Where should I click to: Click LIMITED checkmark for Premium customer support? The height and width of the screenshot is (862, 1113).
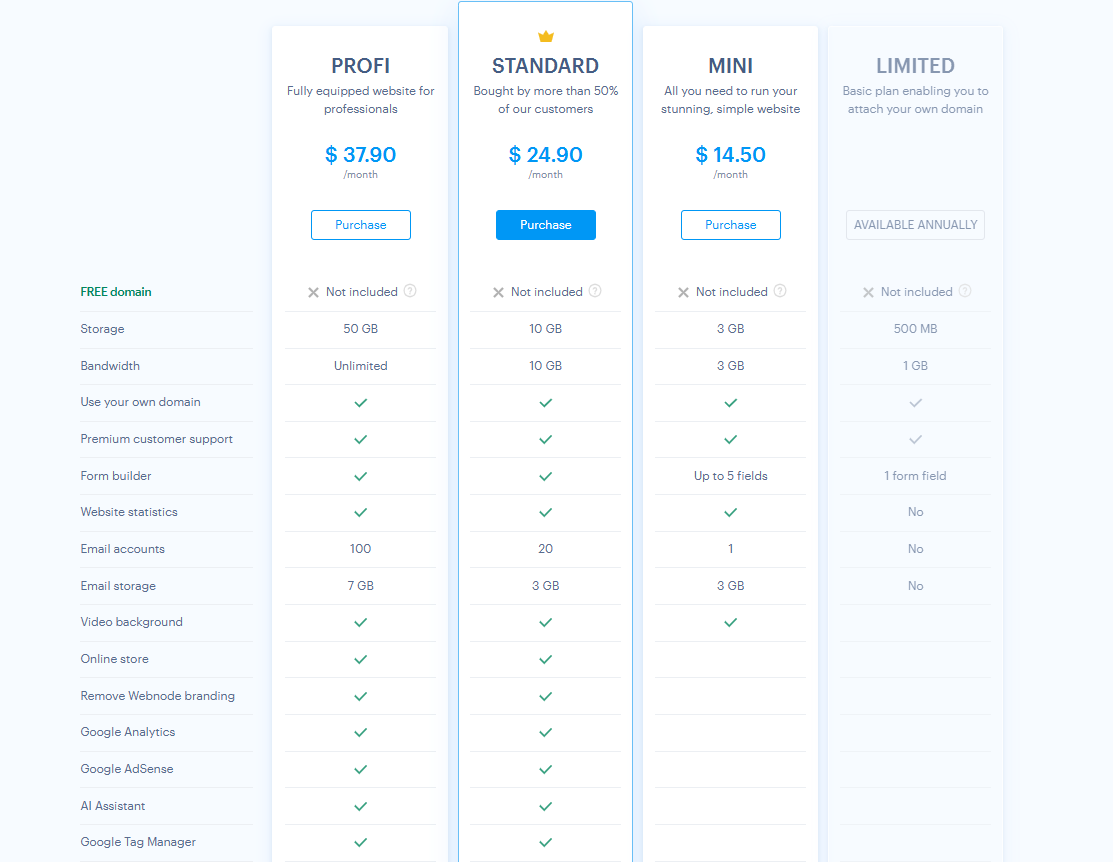(916, 440)
